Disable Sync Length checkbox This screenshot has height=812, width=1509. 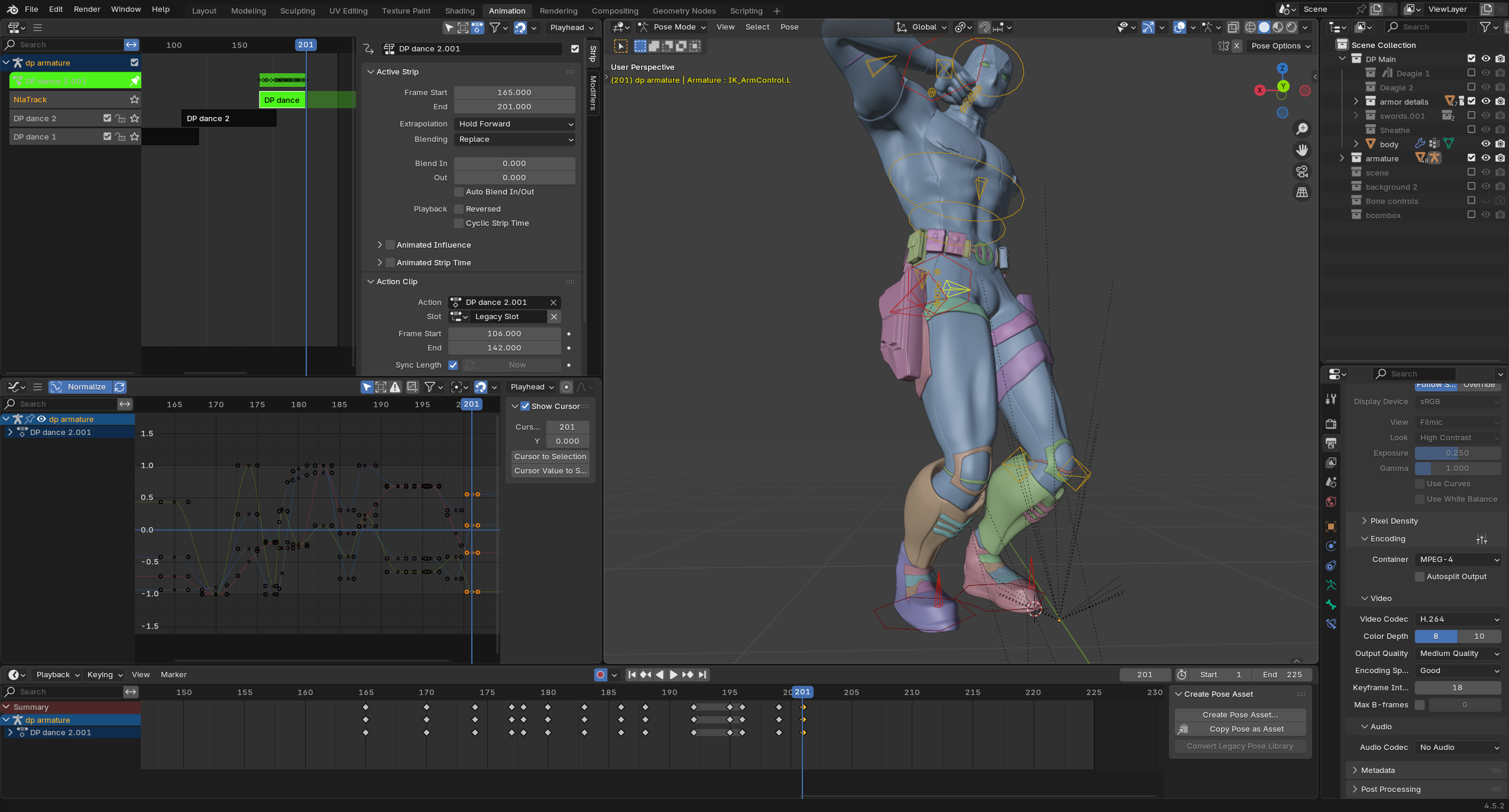click(453, 365)
